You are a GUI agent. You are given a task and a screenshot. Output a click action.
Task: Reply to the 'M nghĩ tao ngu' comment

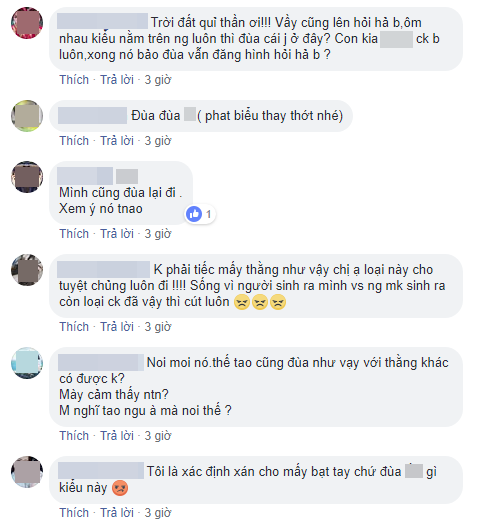coord(117,436)
